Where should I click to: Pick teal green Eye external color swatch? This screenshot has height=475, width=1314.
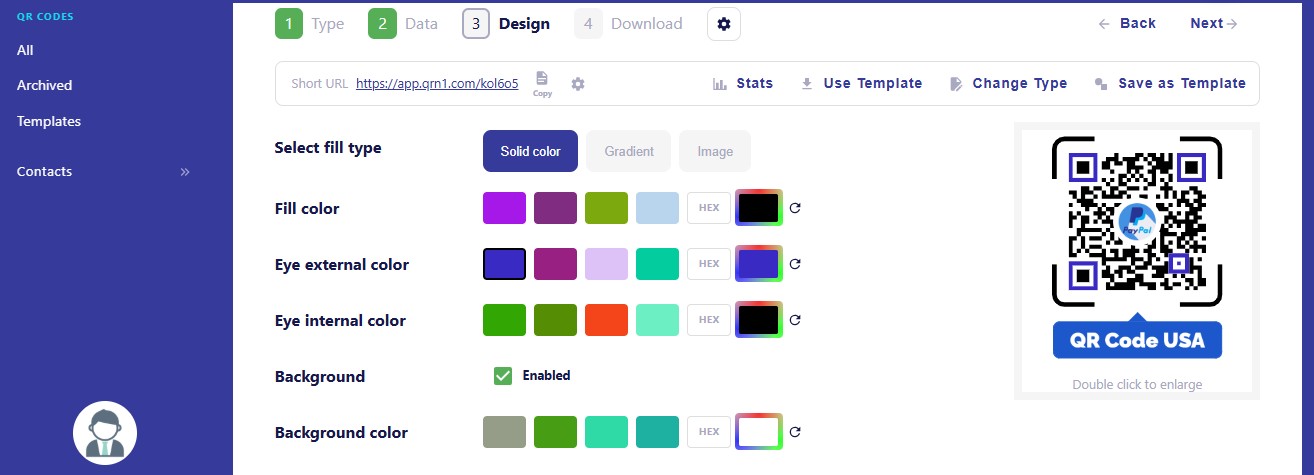coord(657,264)
